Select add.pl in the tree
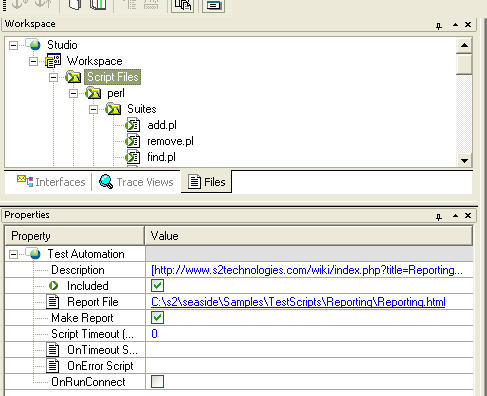Screen dimensions: 487x396 pyautogui.click(x=162, y=125)
